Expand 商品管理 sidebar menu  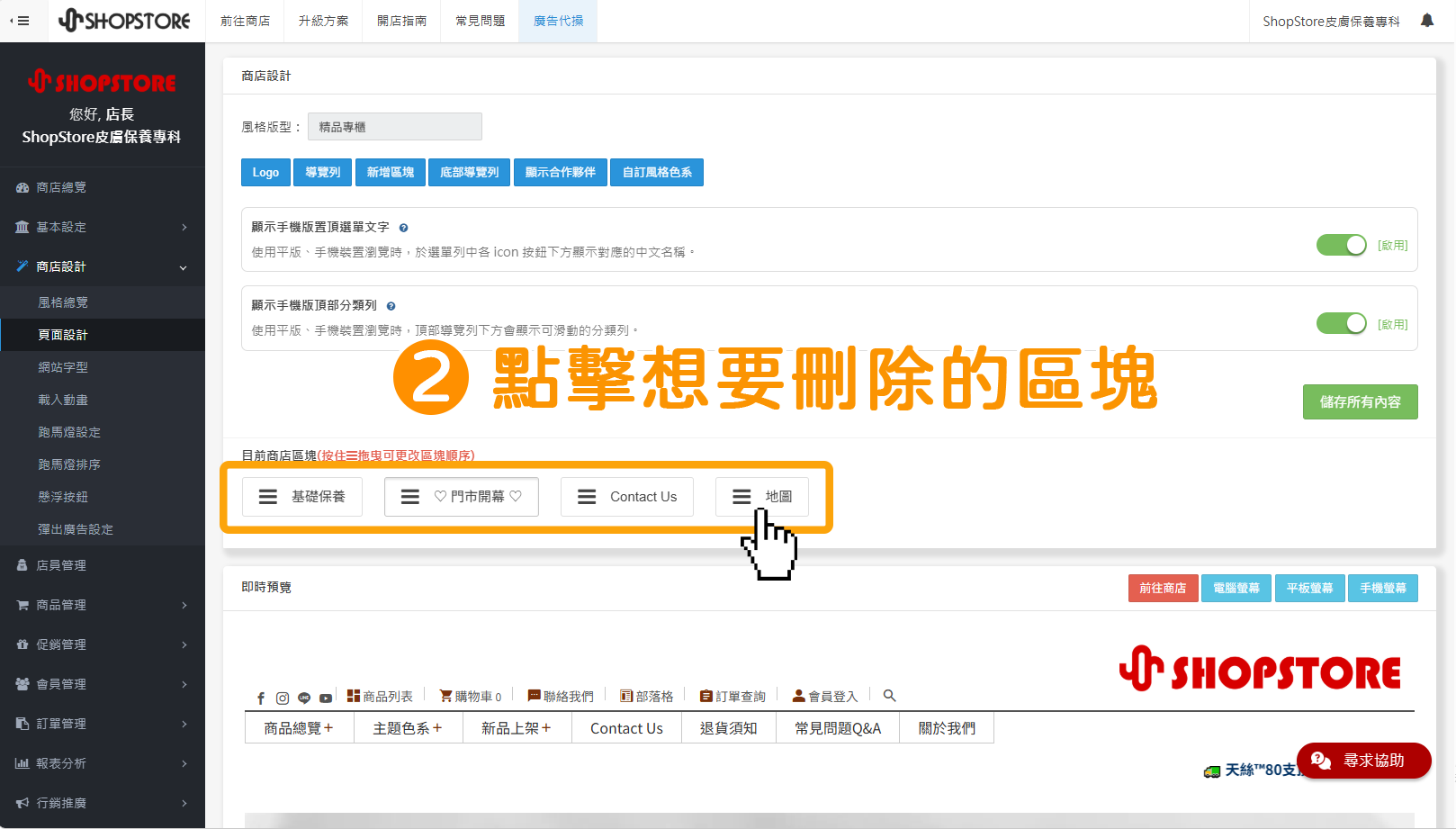[x=103, y=605]
